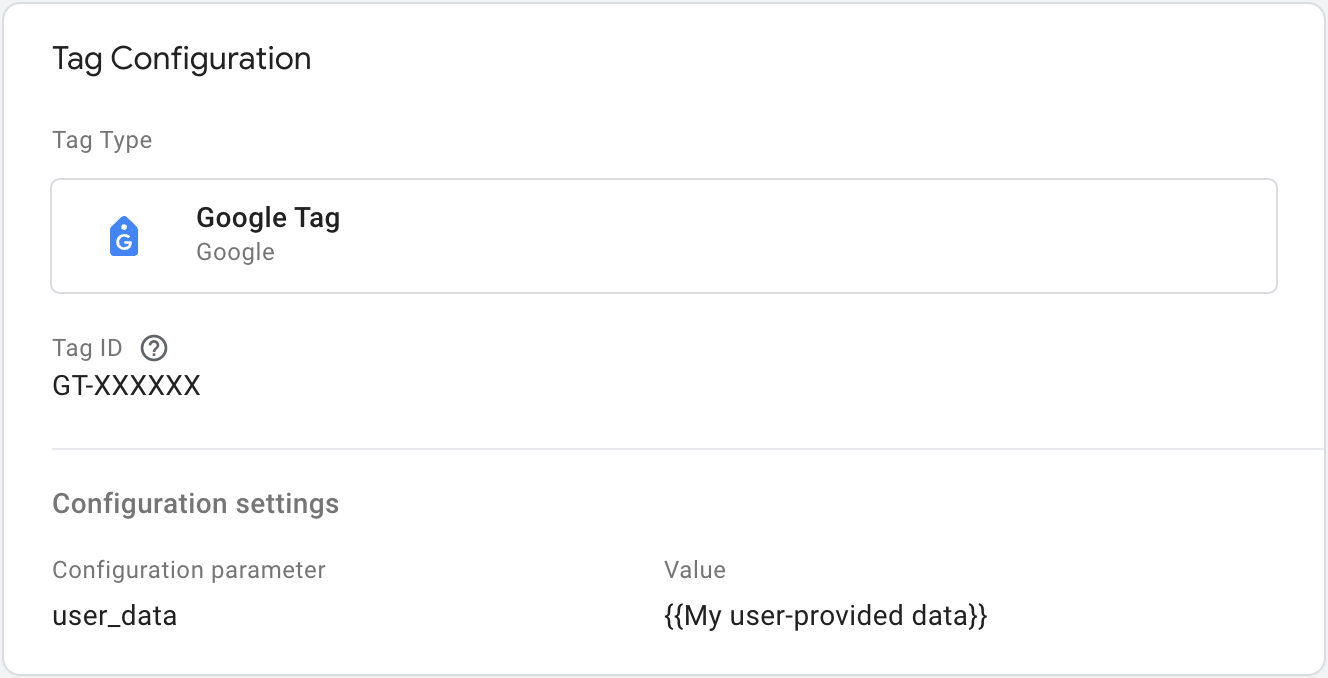The height and width of the screenshot is (678, 1328).
Task: Open the Configuration settings section
Action: point(195,503)
